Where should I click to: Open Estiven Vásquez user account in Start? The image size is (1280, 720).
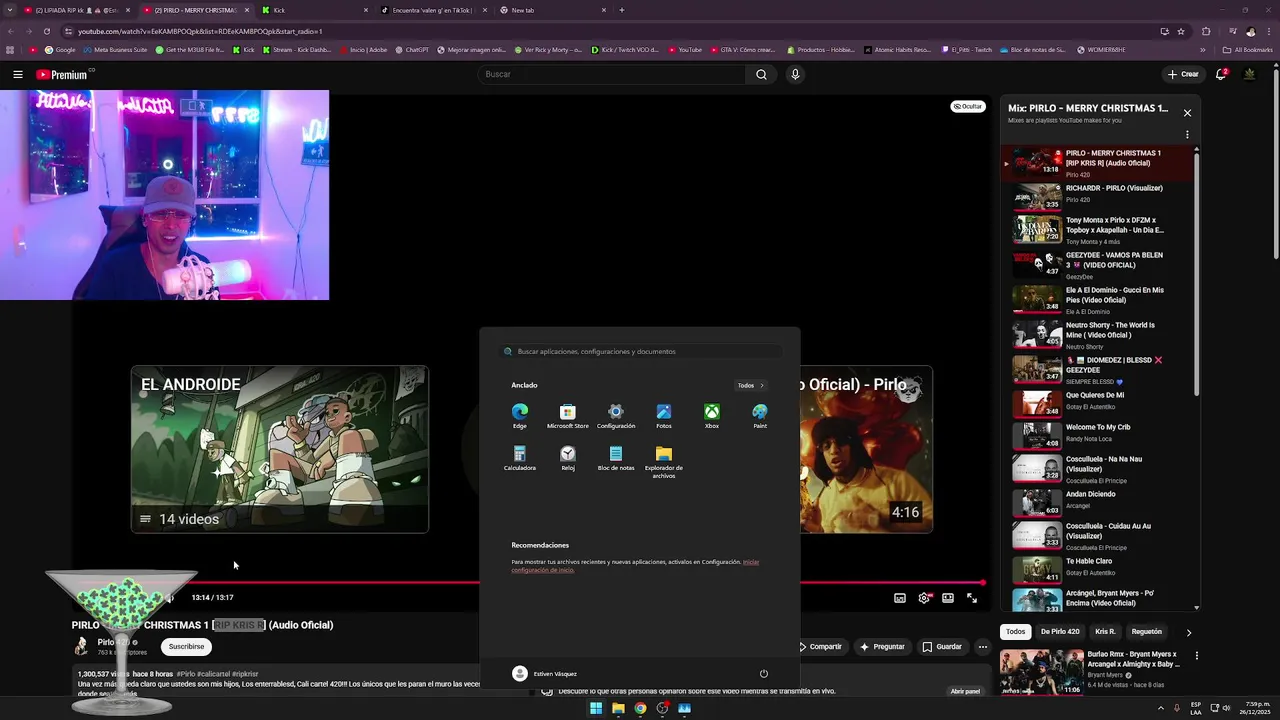coord(544,673)
